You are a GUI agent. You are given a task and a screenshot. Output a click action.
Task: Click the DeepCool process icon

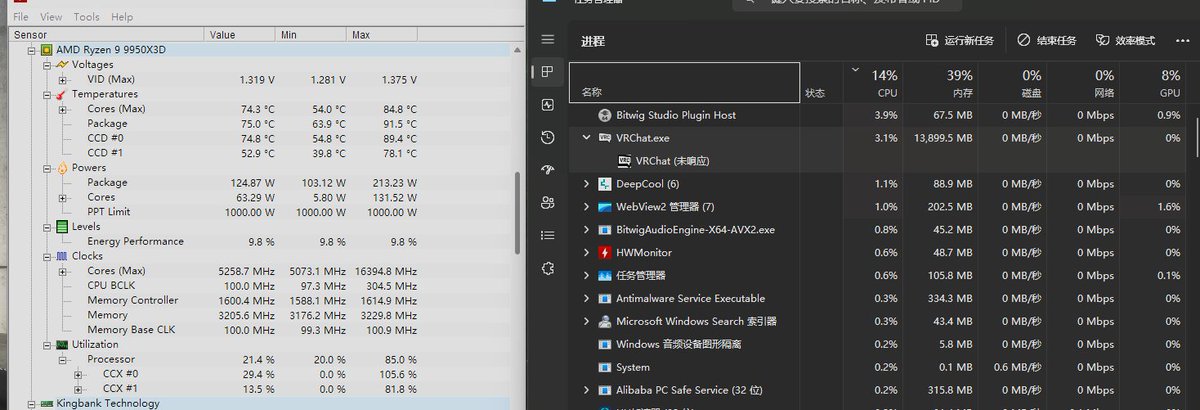(x=605, y=184)
